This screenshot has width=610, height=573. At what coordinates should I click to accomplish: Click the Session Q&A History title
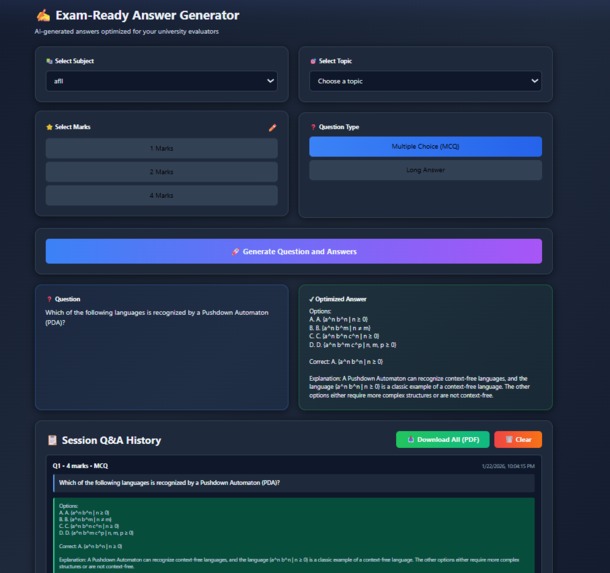click(x=111, y=440)
